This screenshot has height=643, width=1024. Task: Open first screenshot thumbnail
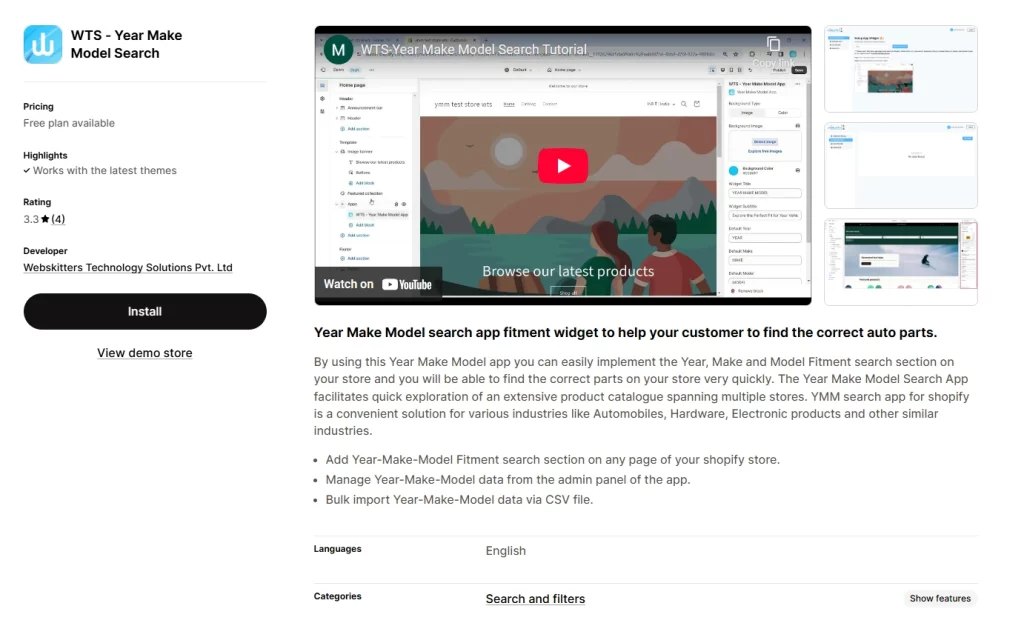900,69
